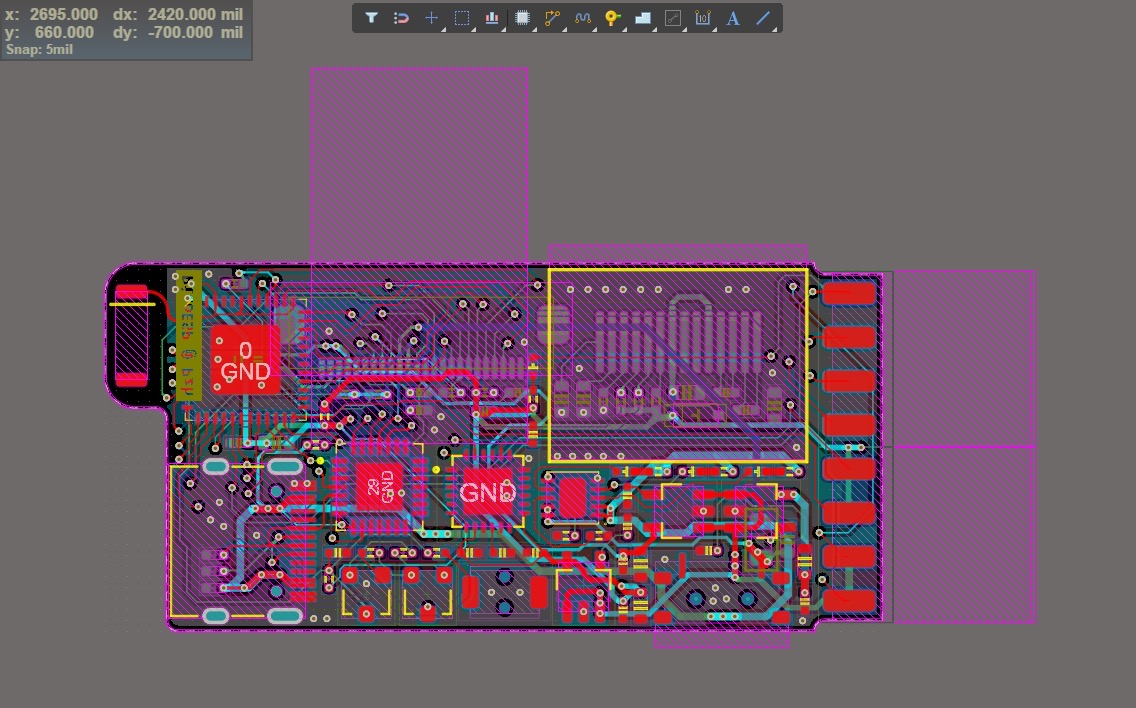Viewport: 1136px width, 708px height.
Task: Open the Selection Filter funnel icon
Action: (x=371, y=18)
